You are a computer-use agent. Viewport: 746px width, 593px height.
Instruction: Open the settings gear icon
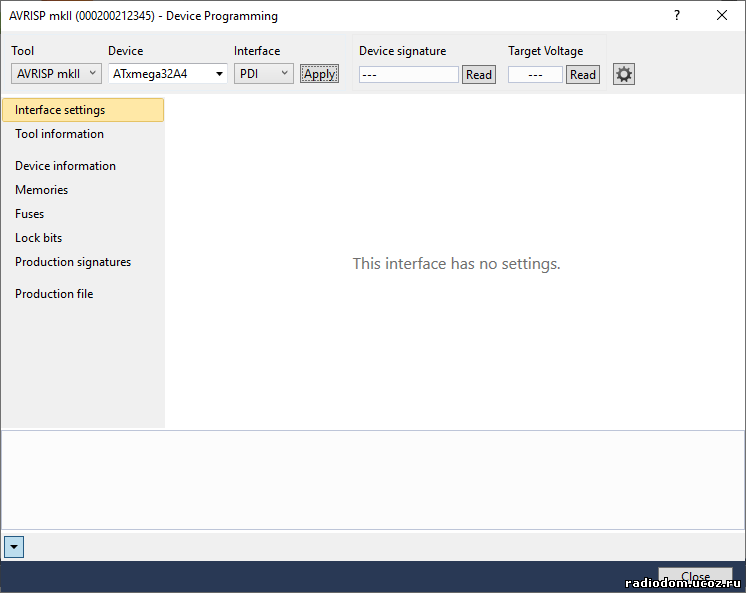[623, 74]
